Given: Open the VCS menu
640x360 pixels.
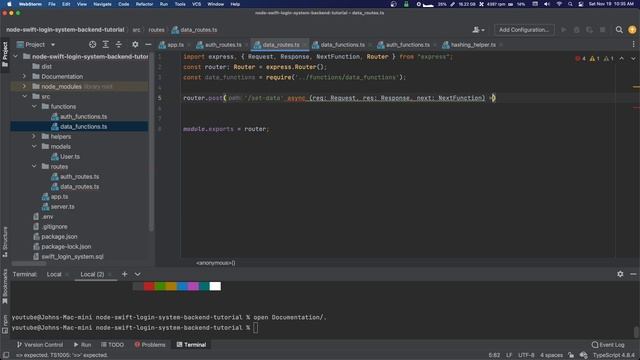Looking at the screenshot, I should point(196,4).
